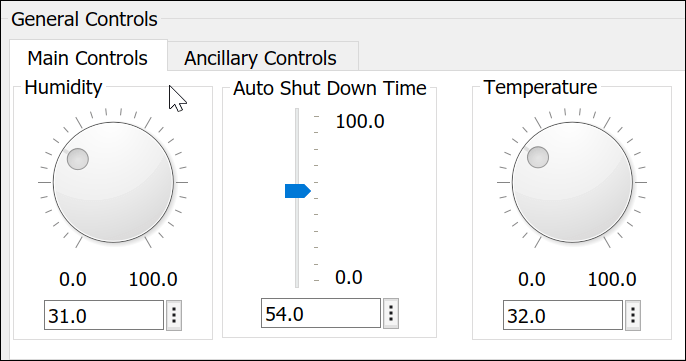Select the Main Controls tab

coord(88,56)
